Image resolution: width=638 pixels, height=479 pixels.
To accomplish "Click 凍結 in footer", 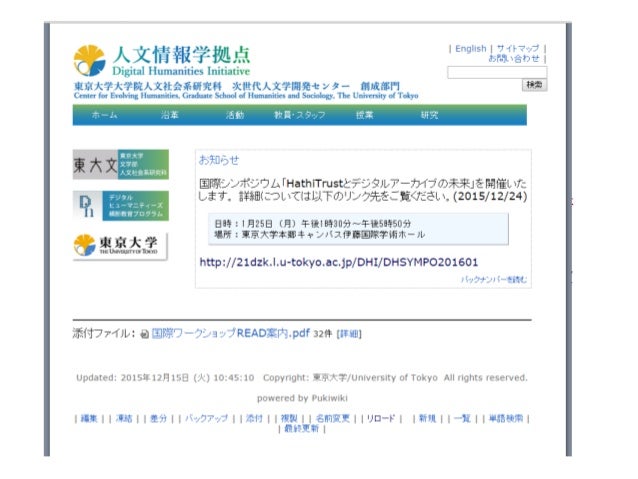I will 124,418.
